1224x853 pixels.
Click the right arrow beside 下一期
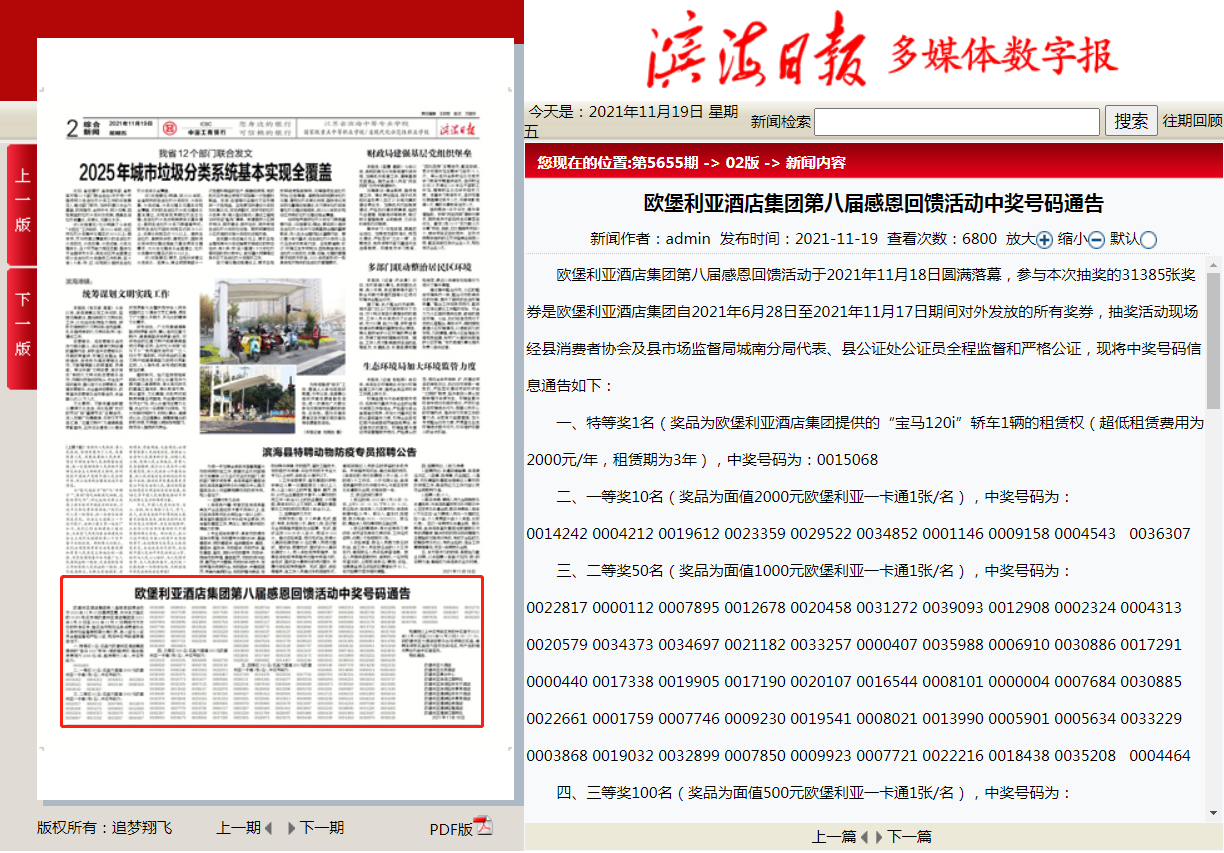292,828
